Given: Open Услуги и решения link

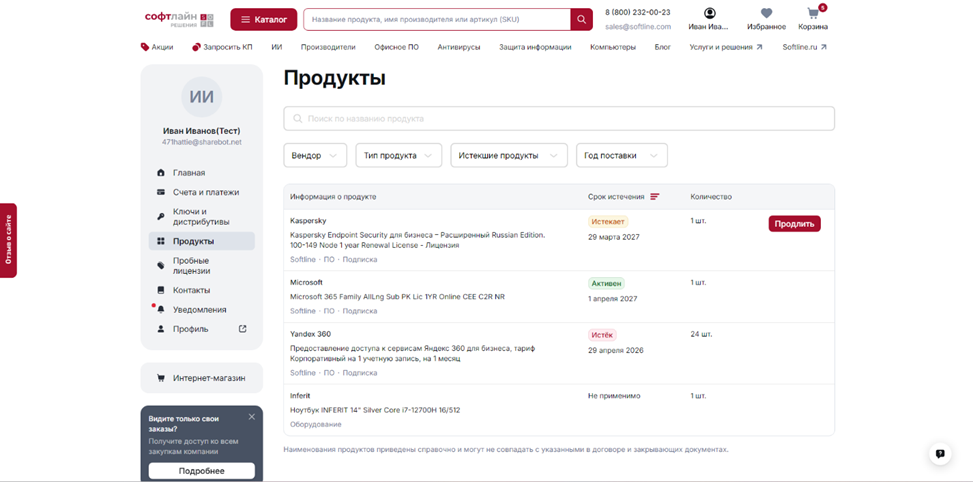Looking at the screenshot, I should coord(725,47).
